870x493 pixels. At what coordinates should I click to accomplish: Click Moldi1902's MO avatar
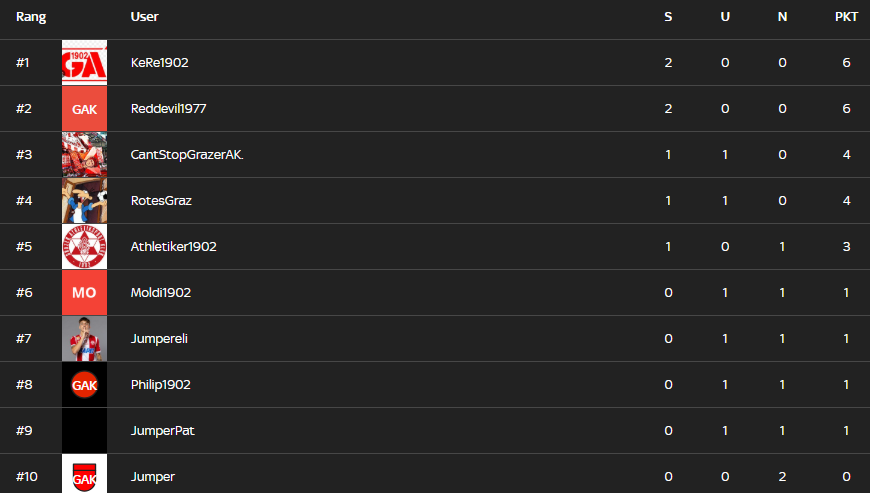84,293
